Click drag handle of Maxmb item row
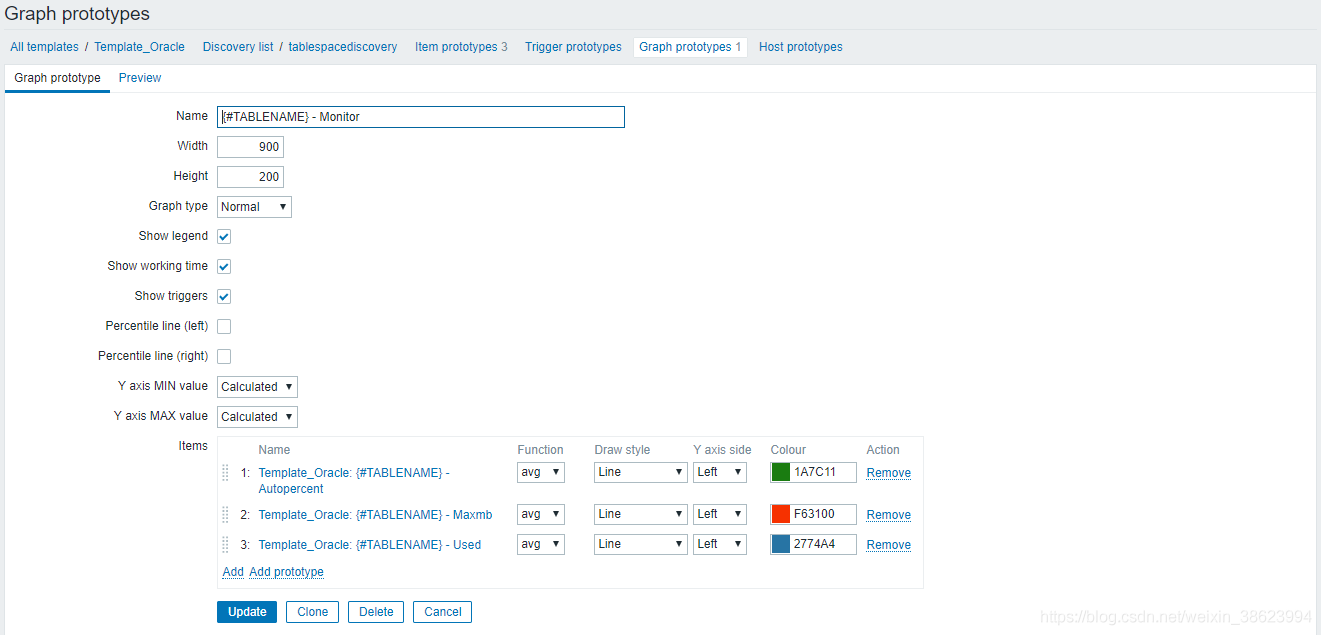Screen dimensions: 1321x635 [x=226, y=515]
